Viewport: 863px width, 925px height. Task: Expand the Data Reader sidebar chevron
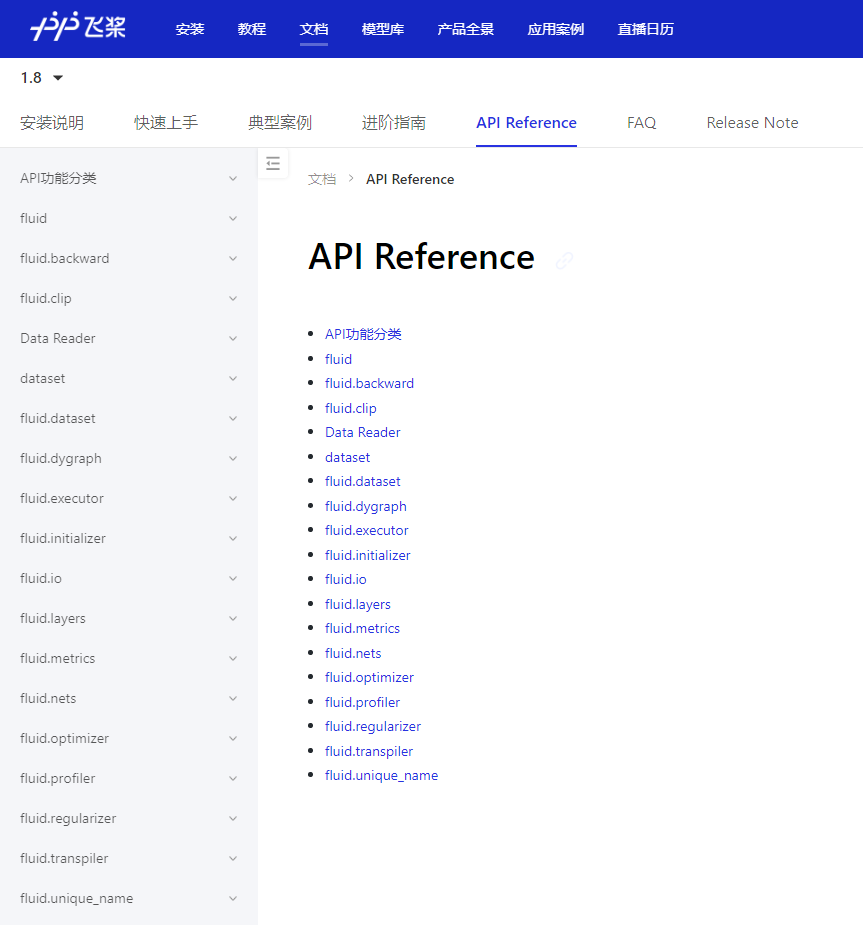(233, 339)
